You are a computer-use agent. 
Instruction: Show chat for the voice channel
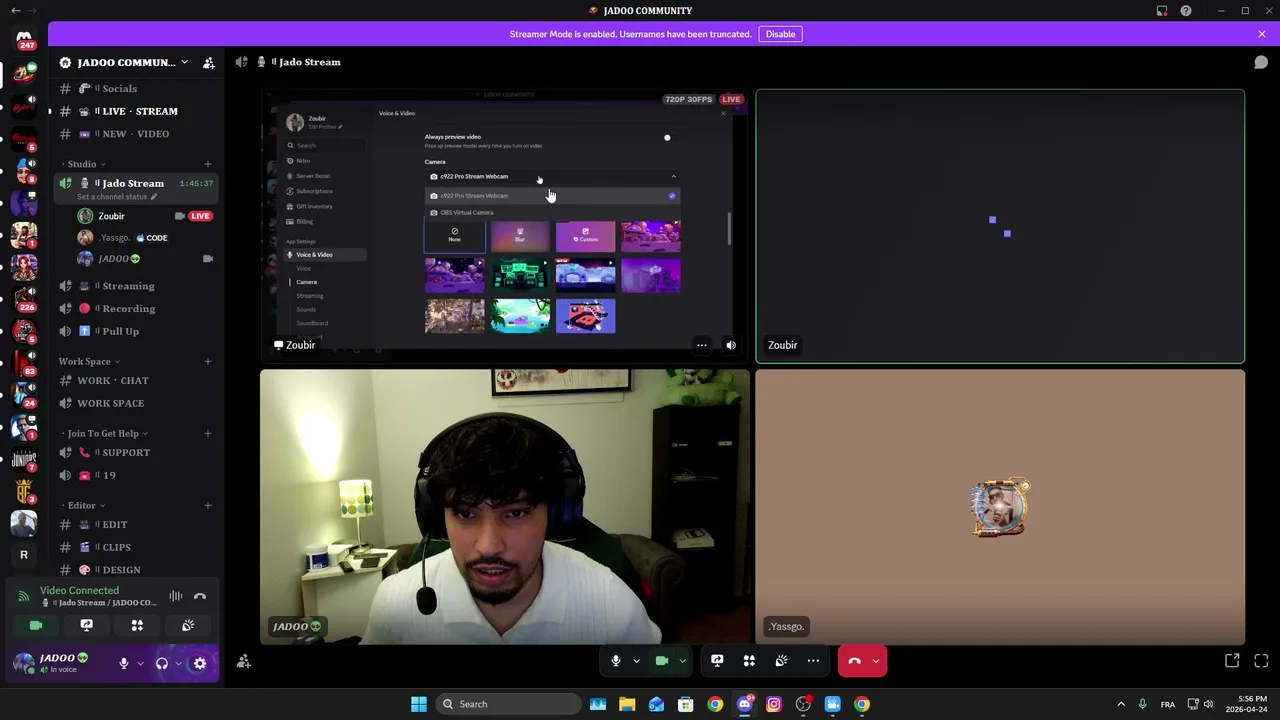1261,62
